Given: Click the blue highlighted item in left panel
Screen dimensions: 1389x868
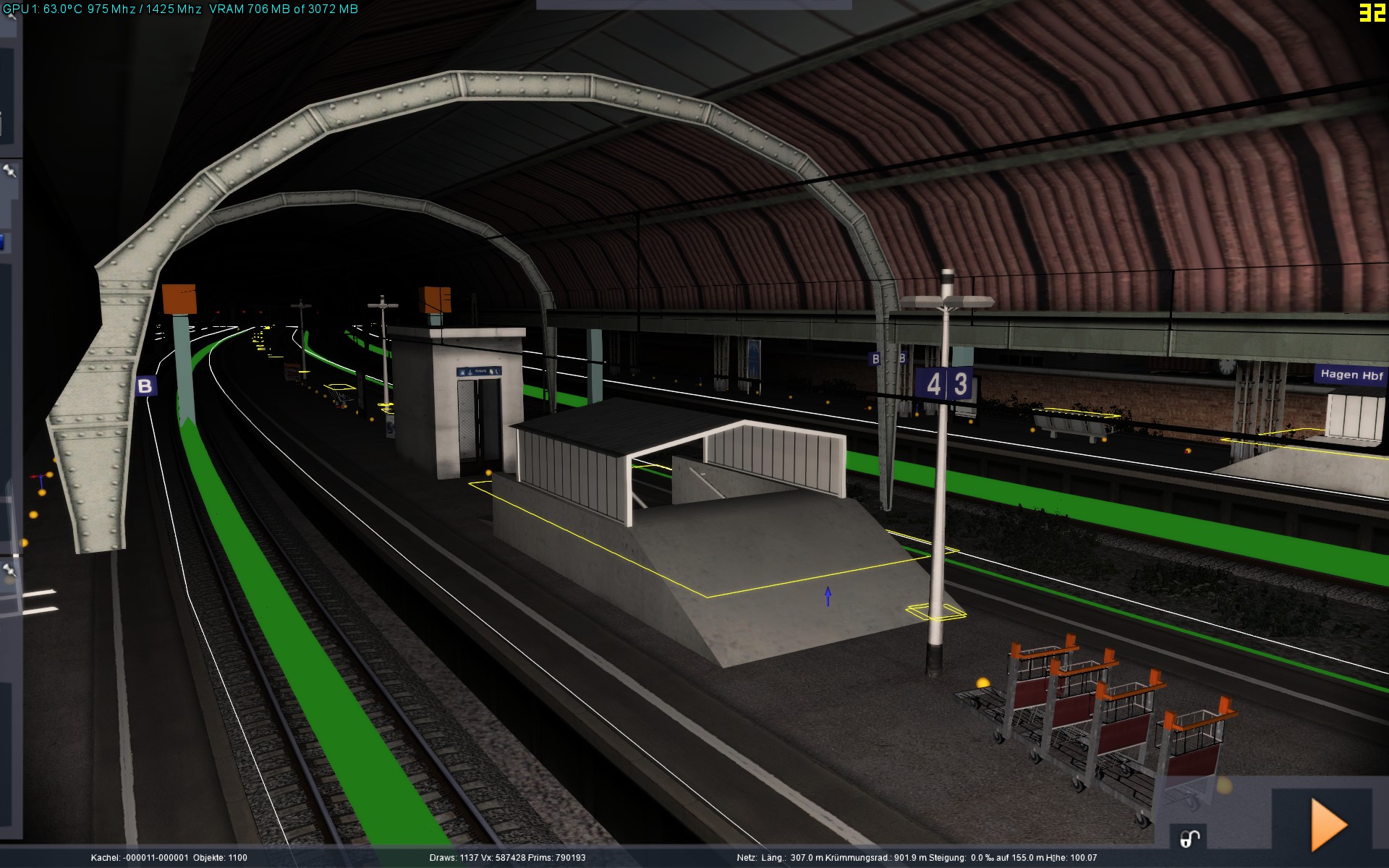Looking at the screenshot, I should point(2,242).
